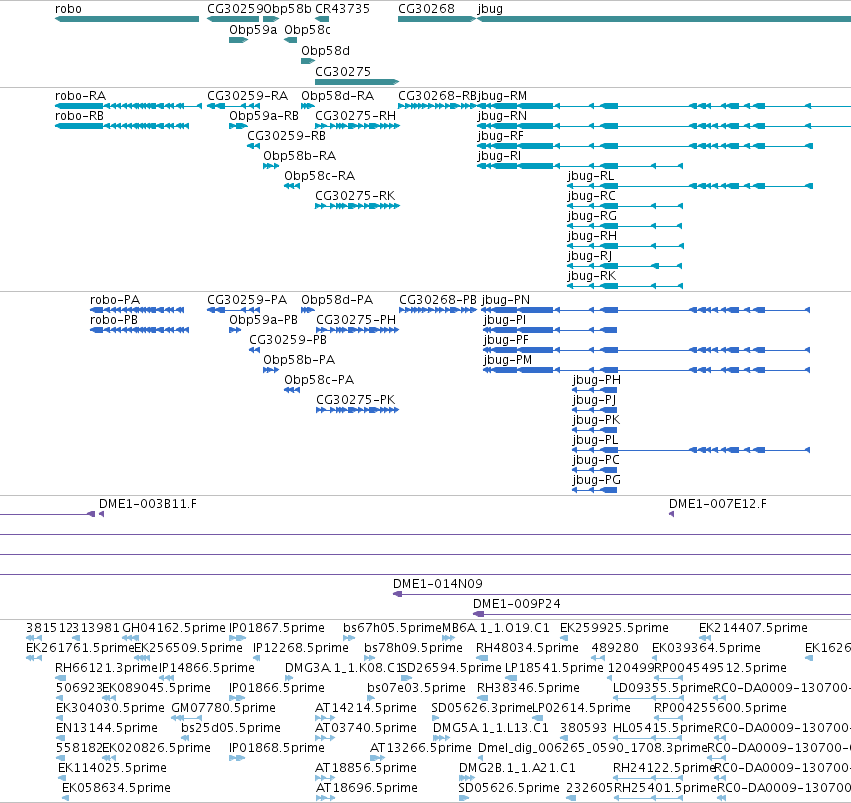Click the jbug-PN protein label
The image size is (851, 803).
click(506, 300)
